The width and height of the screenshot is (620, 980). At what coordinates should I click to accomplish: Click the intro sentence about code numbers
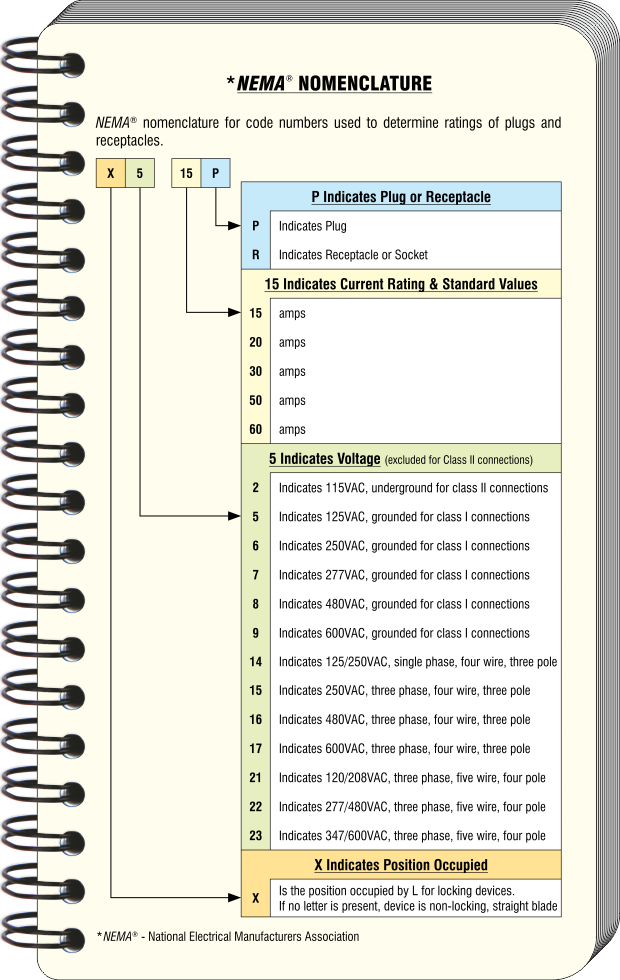click(328, 131)
